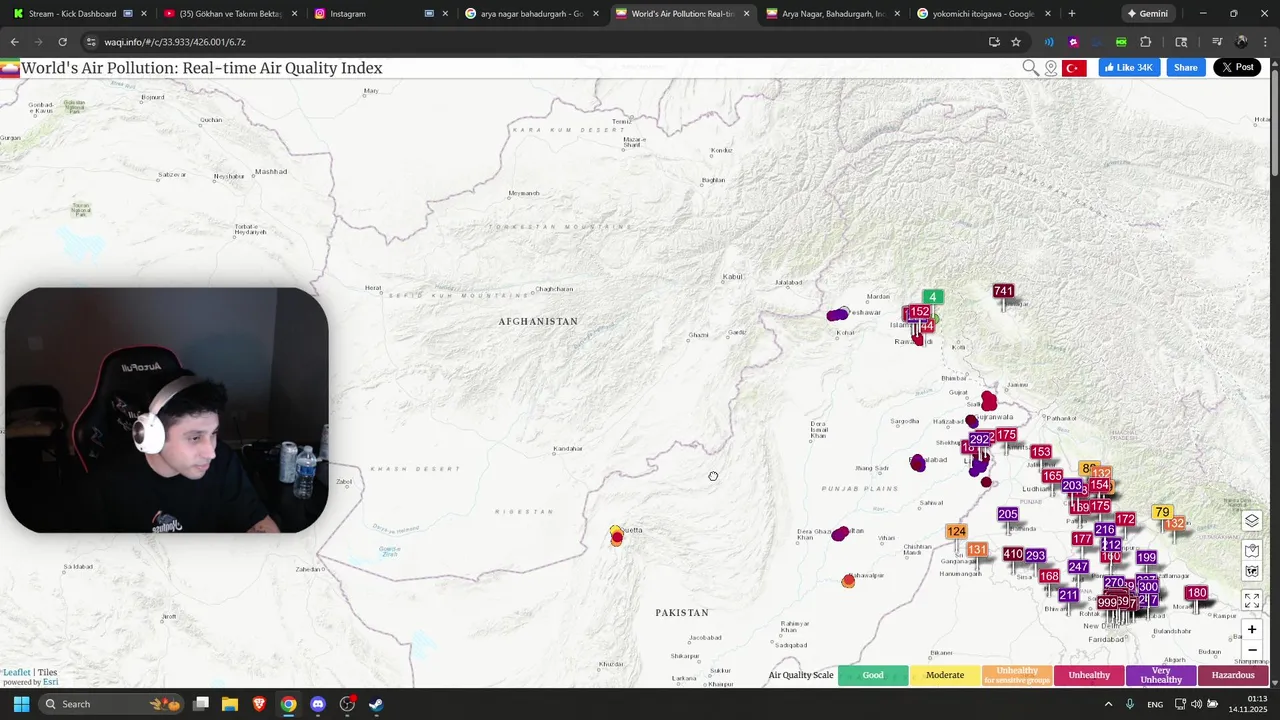The image size is (1280, 720).
Task: Click the Very Unhealthy legend swatch
Action: pos(1161,675)
